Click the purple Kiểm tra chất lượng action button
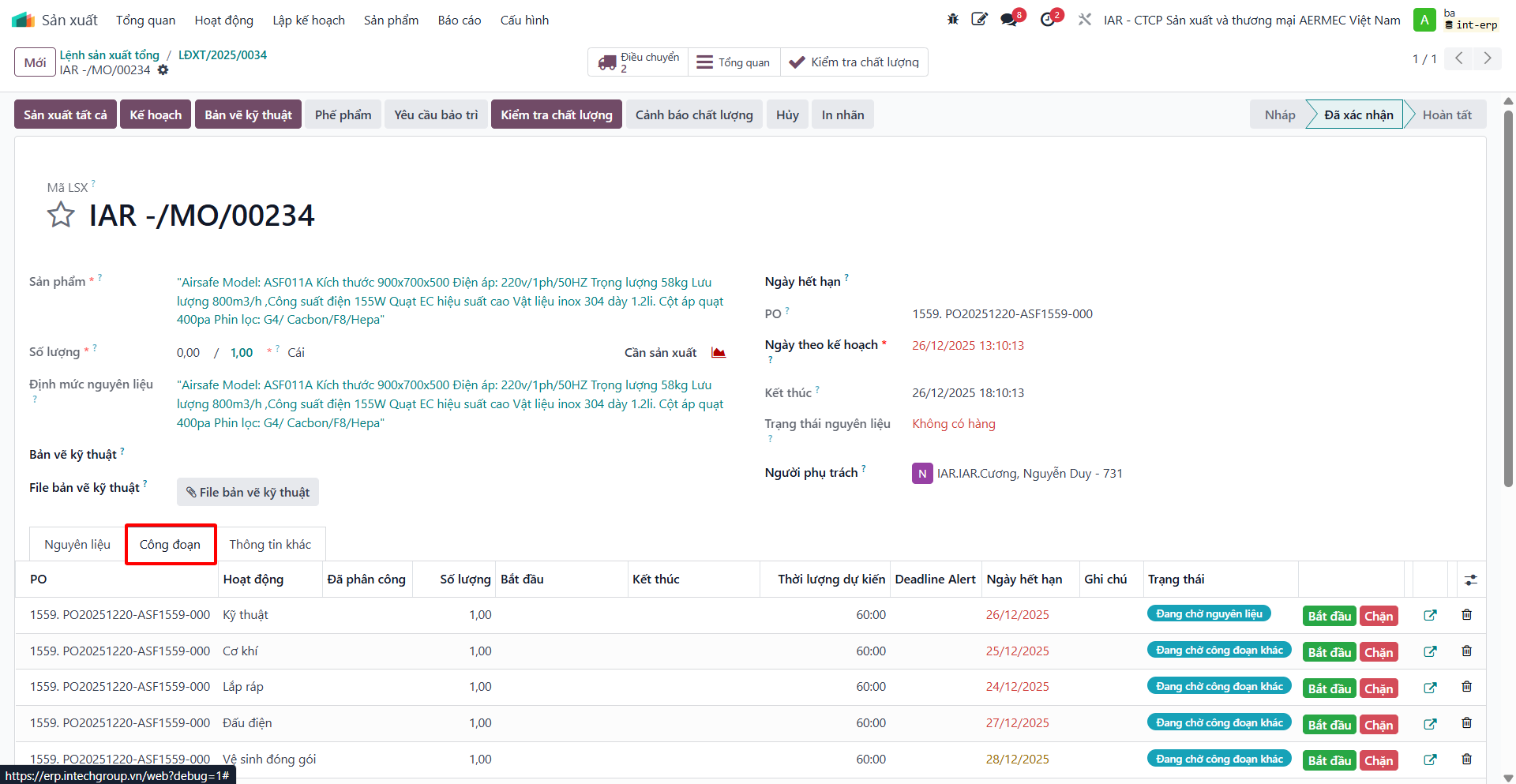This screenshot has width=1516, height=784. (x=557, y=114)
